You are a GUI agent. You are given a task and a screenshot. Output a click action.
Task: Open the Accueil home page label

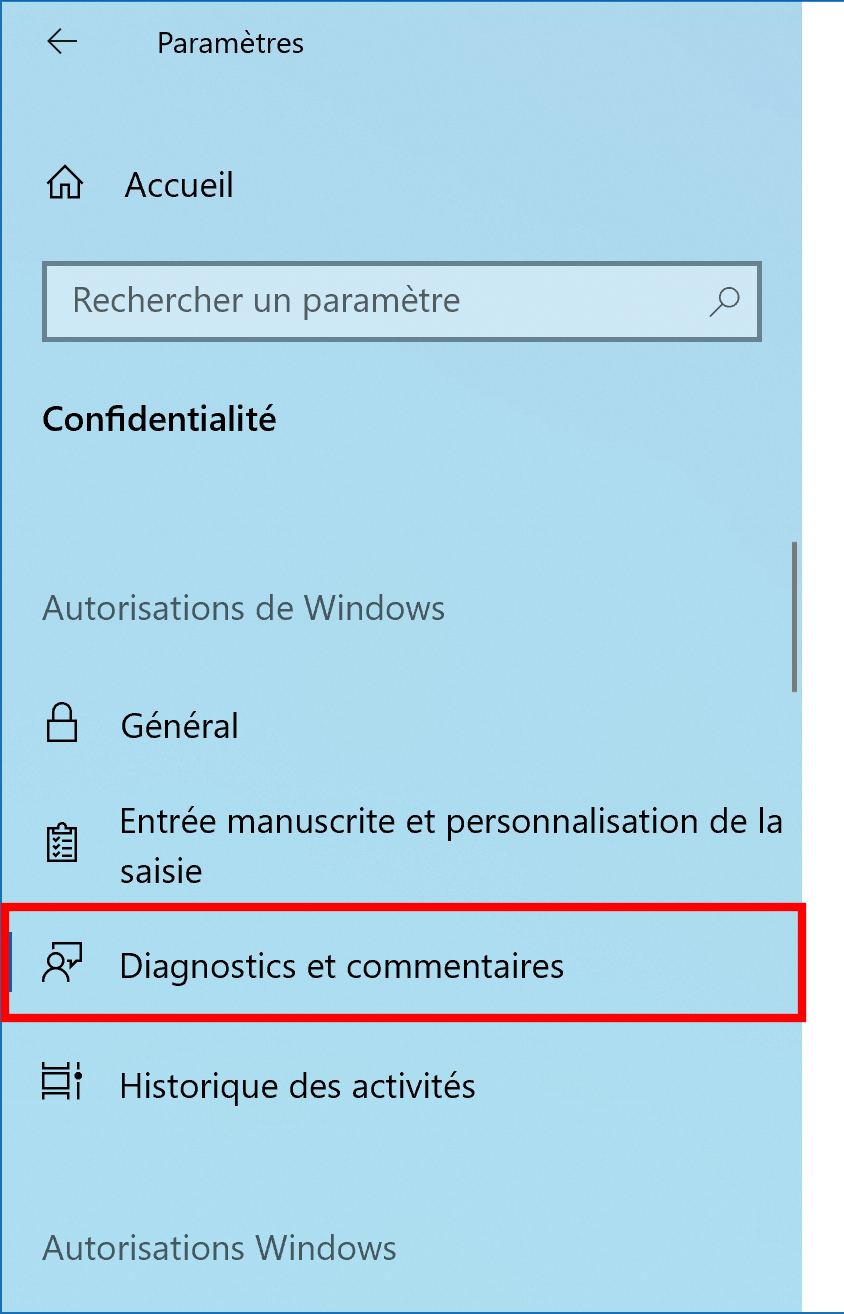(179, 185)
